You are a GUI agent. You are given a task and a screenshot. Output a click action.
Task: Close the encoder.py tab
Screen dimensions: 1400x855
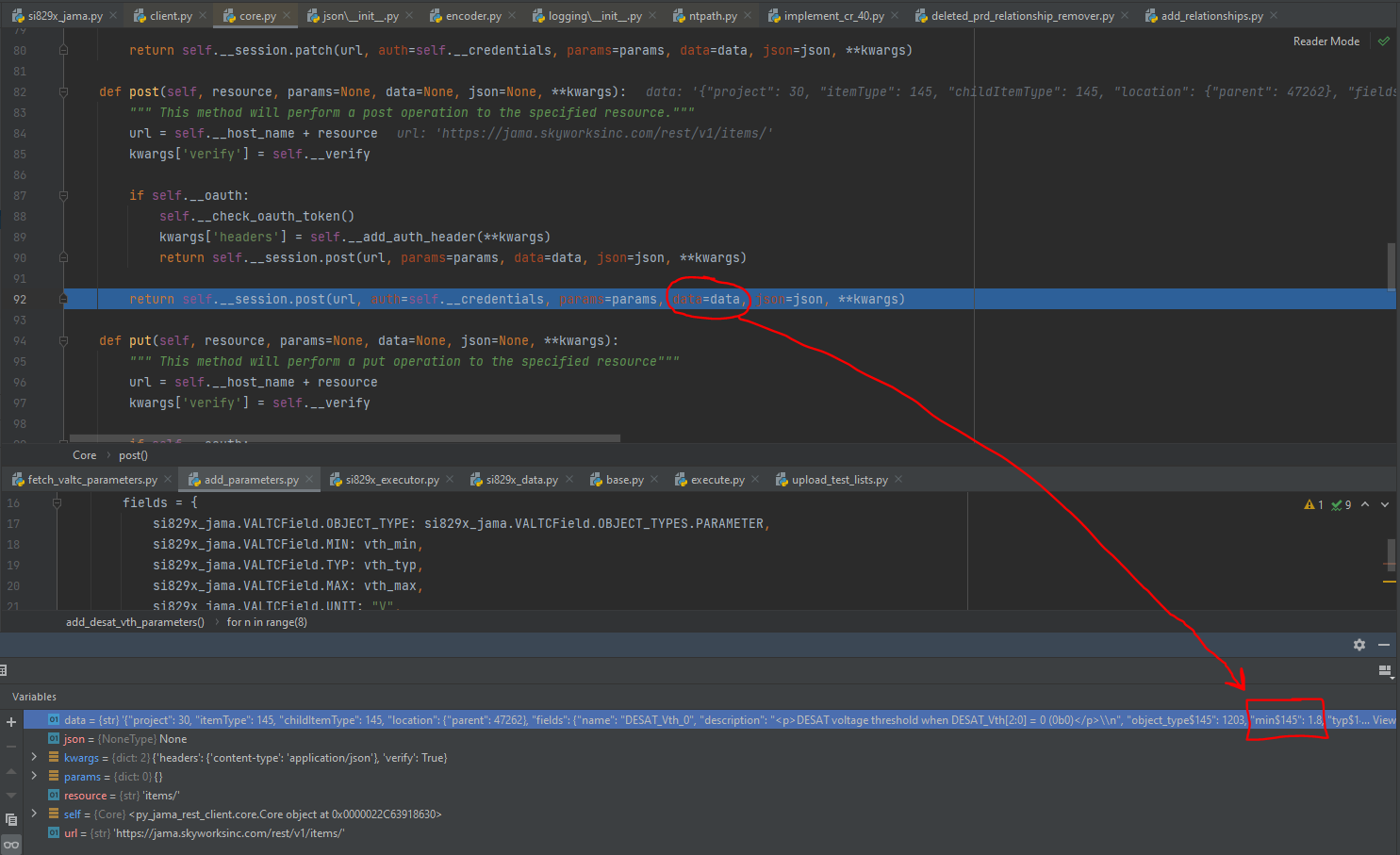(x=512, y=16)
